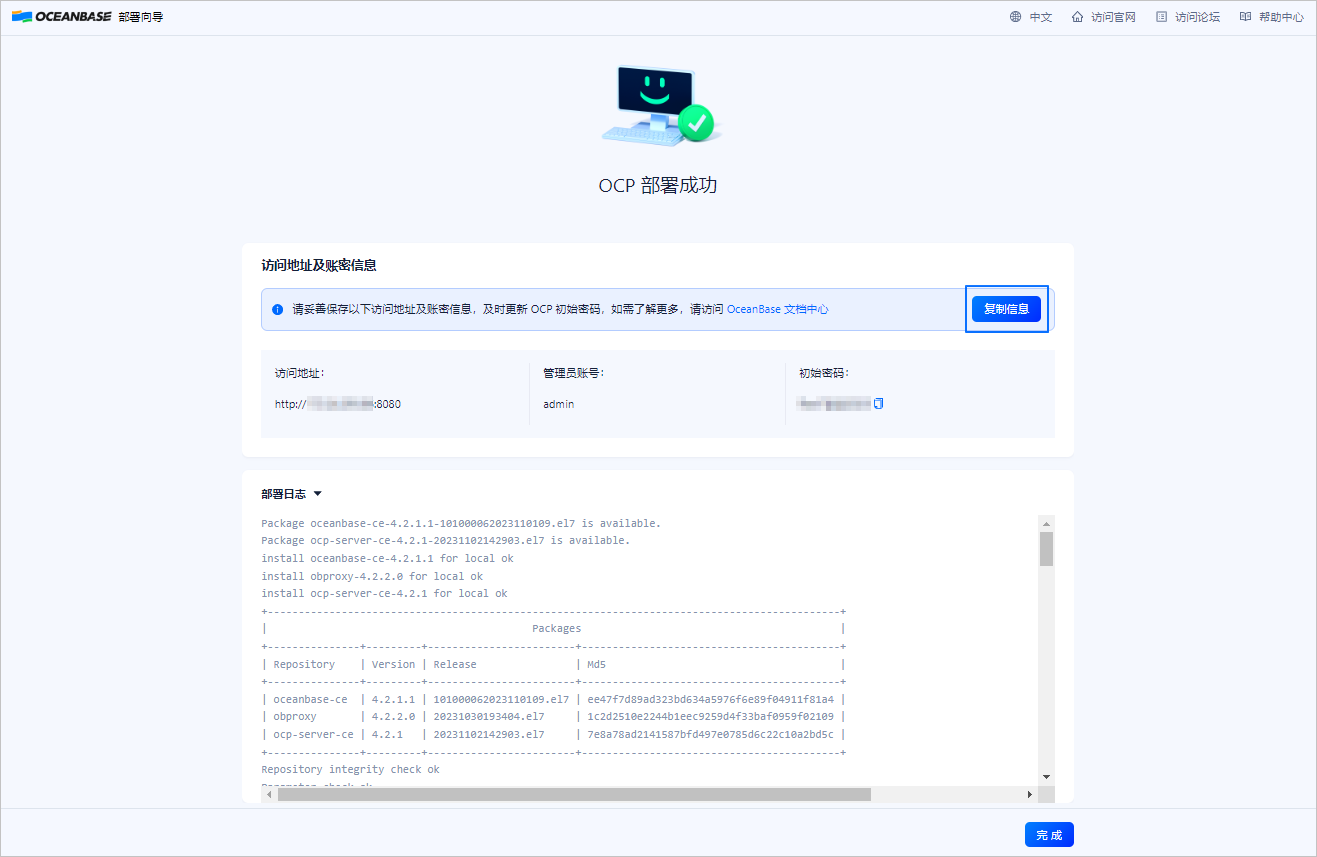Open the 访问官网 link
1317x857 pixels.
point(1114,17)
